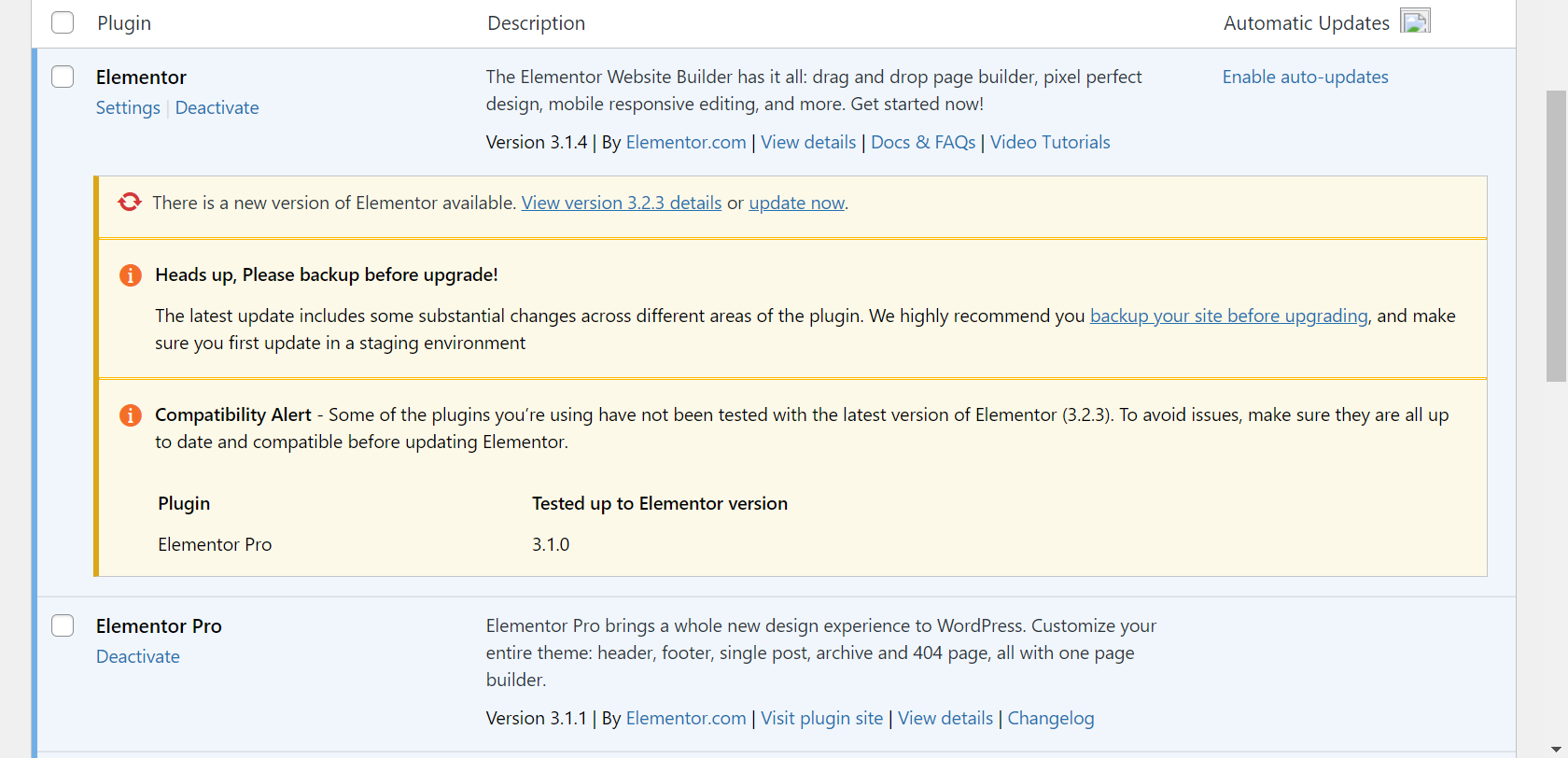Click the Automatic Updates column header
The height and width of the screenshot is (758, 1568).
1306,22
